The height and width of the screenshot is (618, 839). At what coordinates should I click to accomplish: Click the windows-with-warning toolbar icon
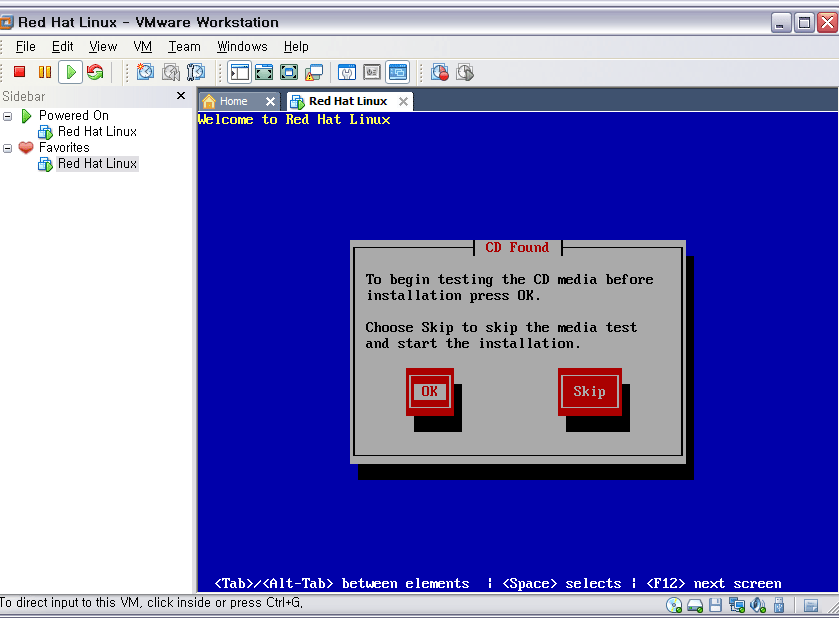pos(314,72)
